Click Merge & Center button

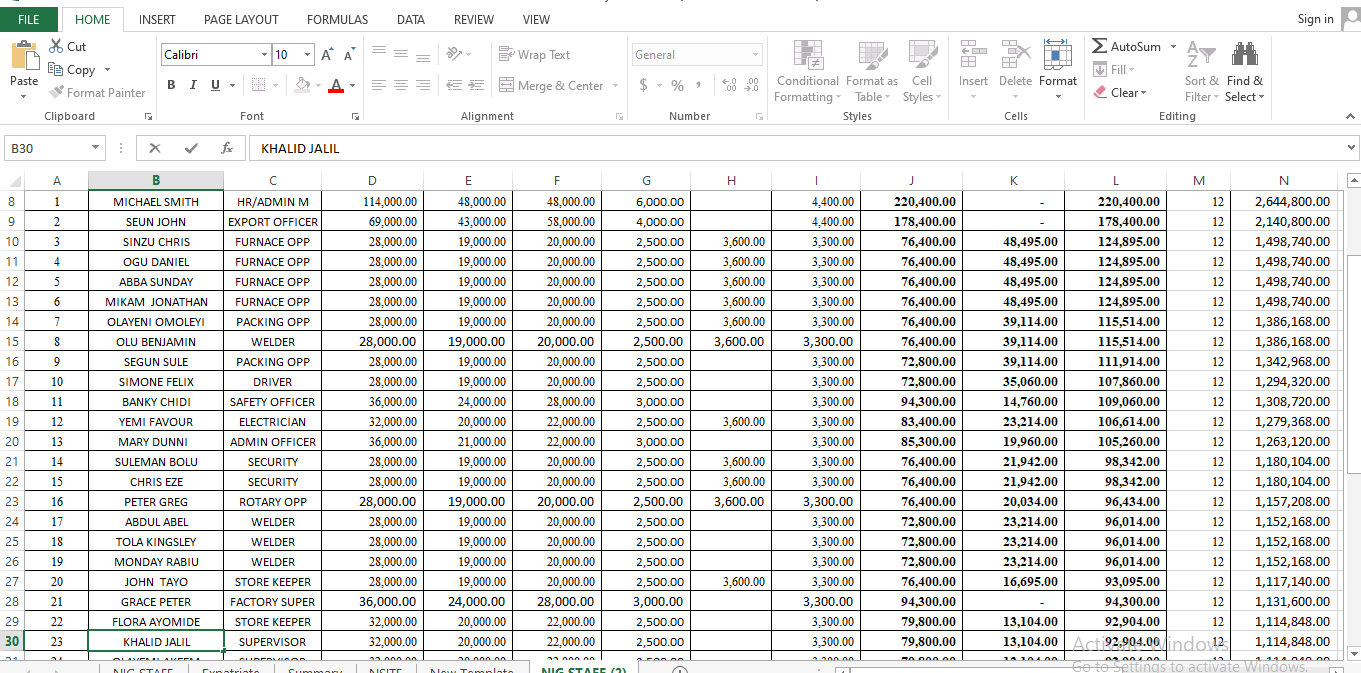tap(552, 86)
